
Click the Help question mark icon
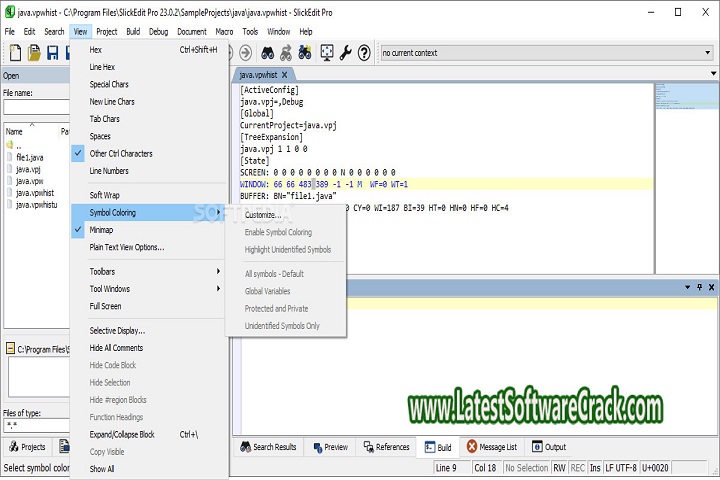(364, 53)
